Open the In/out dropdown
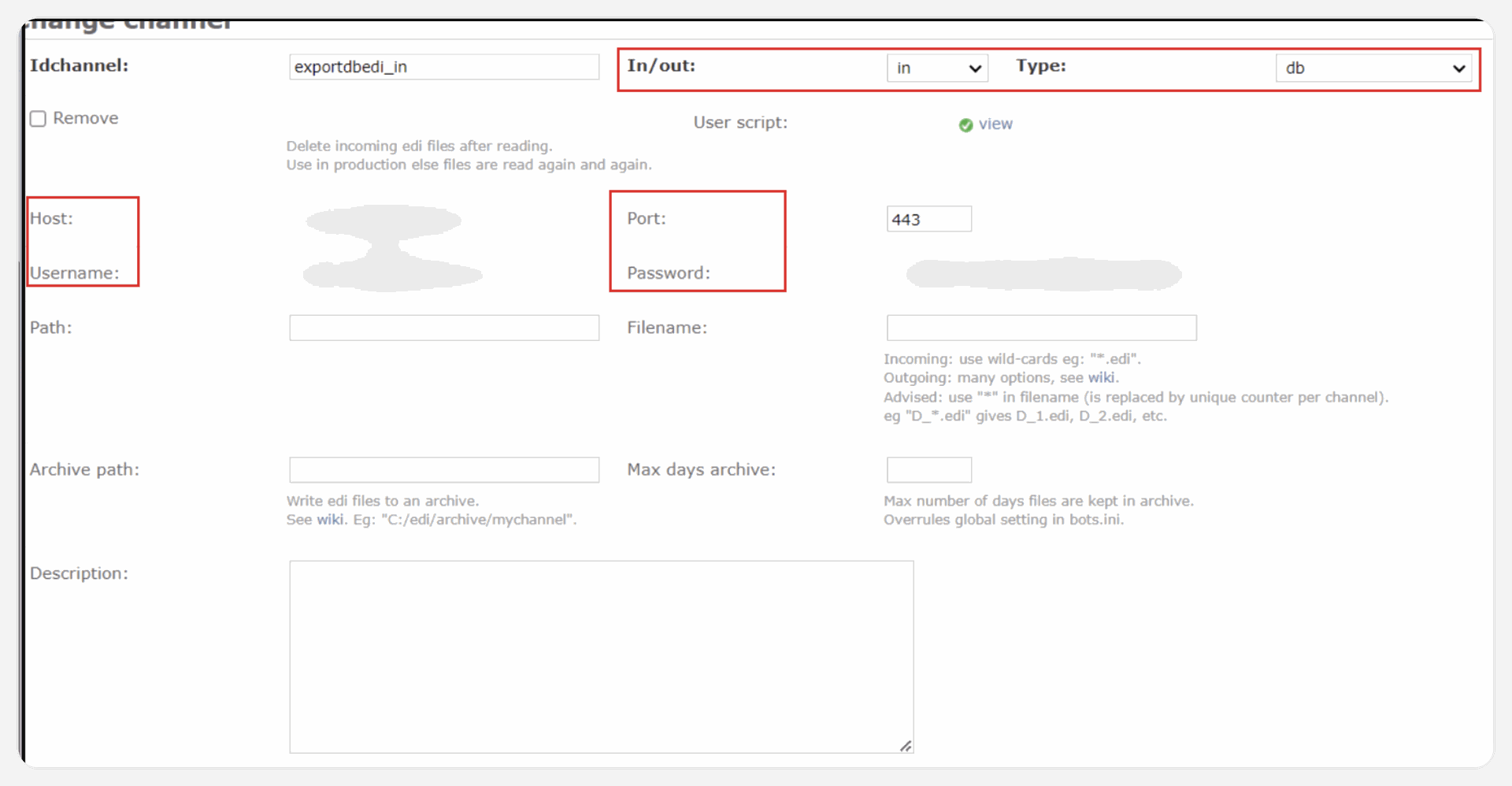Viewport: 1512px width, 786px height. point(937,68)
